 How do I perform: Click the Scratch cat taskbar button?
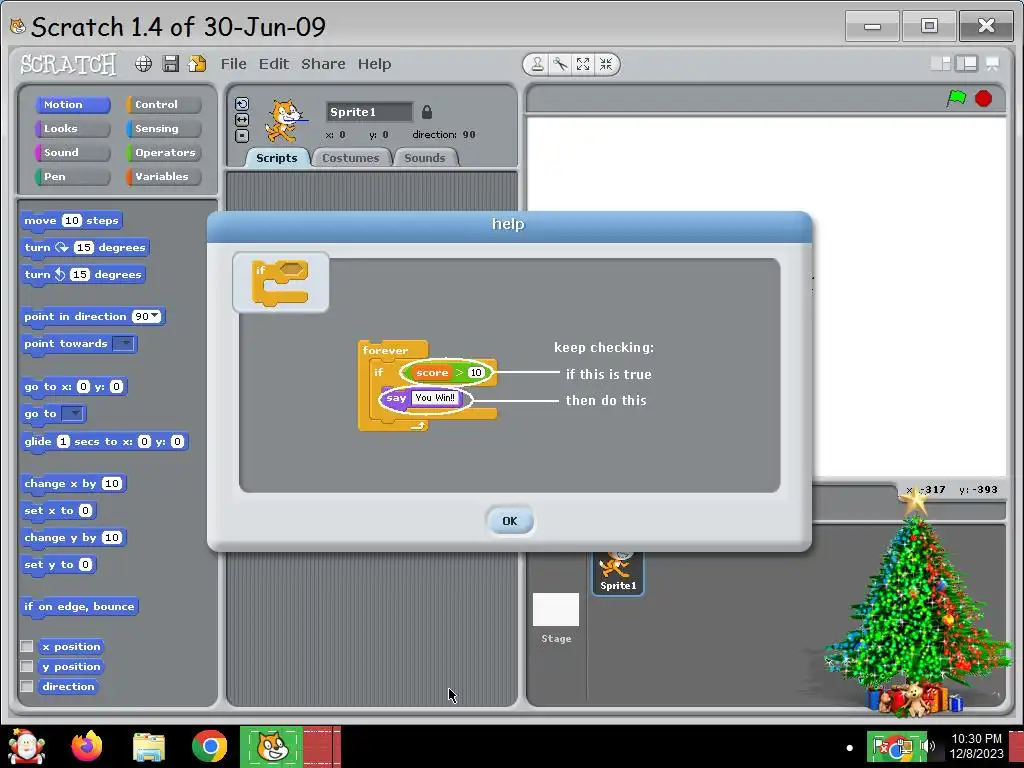272,746
